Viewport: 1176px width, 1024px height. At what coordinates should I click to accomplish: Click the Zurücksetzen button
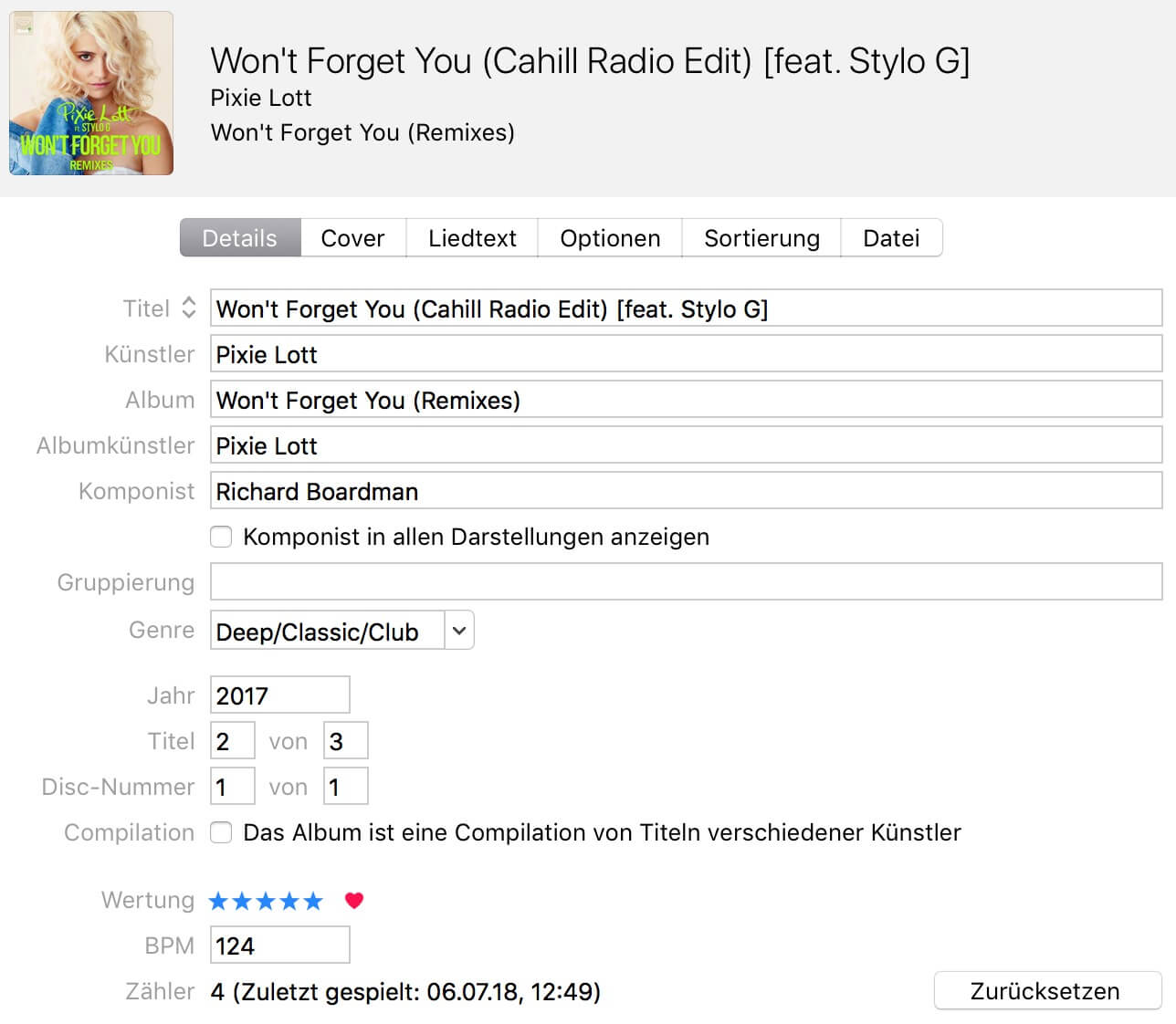(x=1047, y=991)
